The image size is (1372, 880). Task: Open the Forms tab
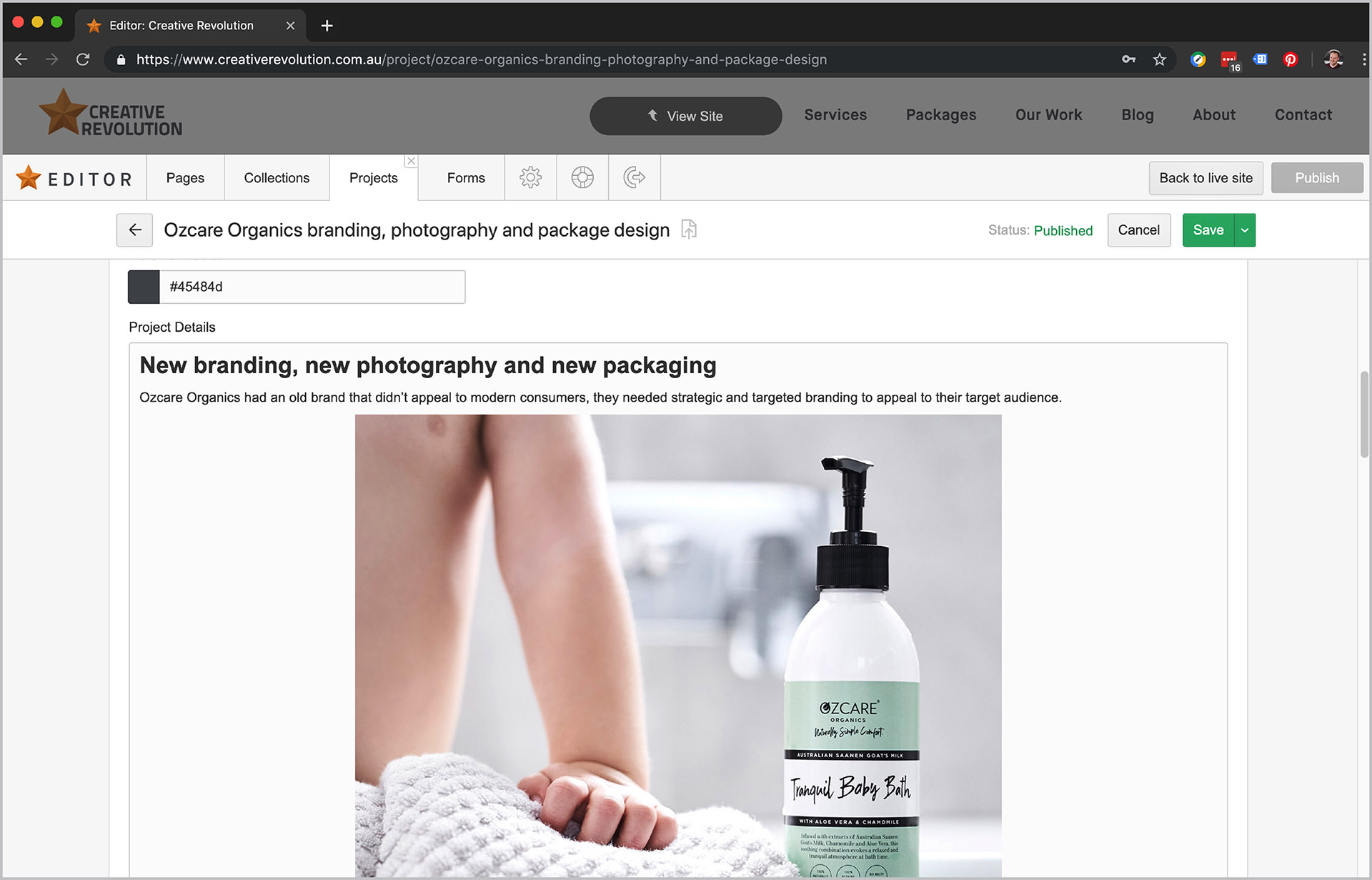[x=465, y=177]
